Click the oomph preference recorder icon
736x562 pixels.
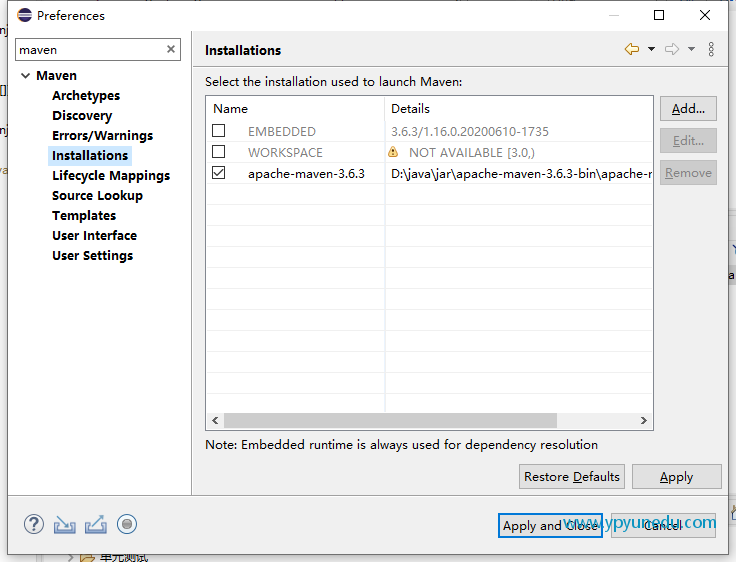(127, 524)
